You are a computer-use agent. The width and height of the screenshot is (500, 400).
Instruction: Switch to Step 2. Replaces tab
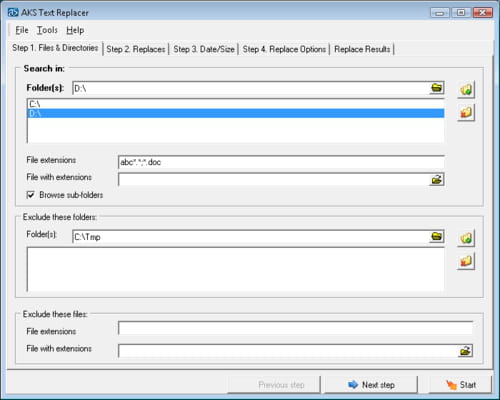[136, 49]
